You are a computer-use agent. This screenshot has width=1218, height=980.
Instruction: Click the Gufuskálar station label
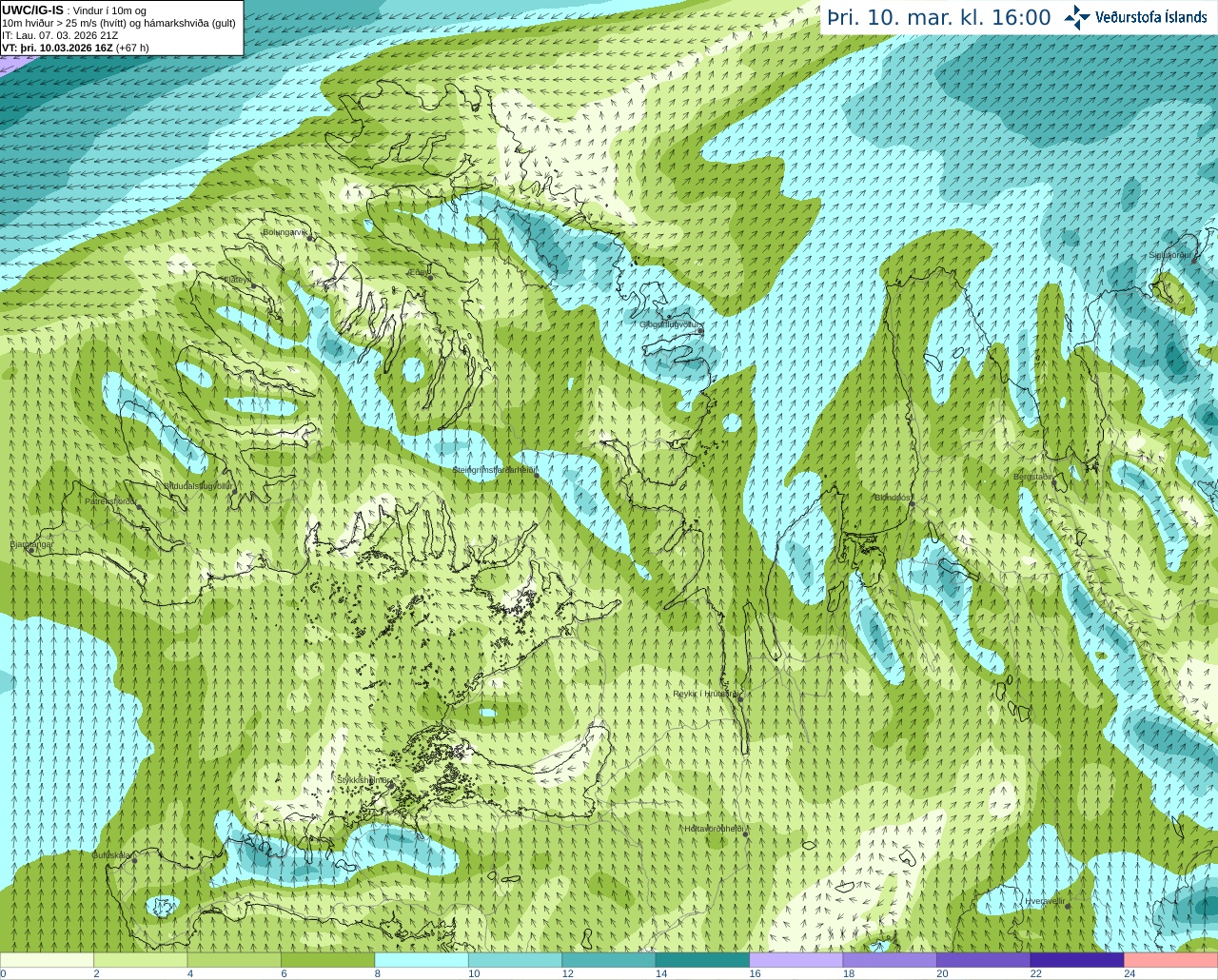[x=110, y=855]
